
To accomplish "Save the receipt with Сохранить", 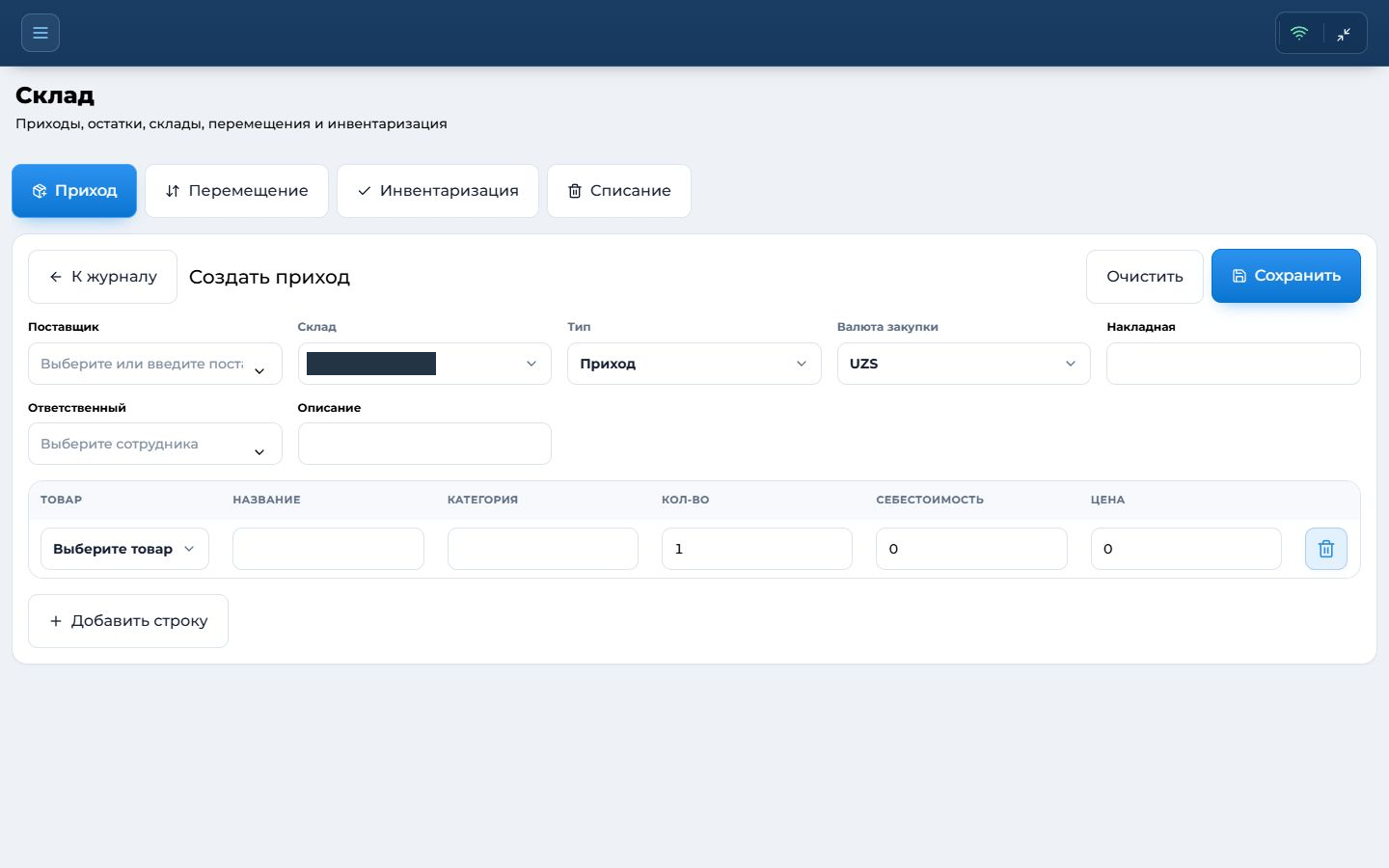I will click(1286, 276).
